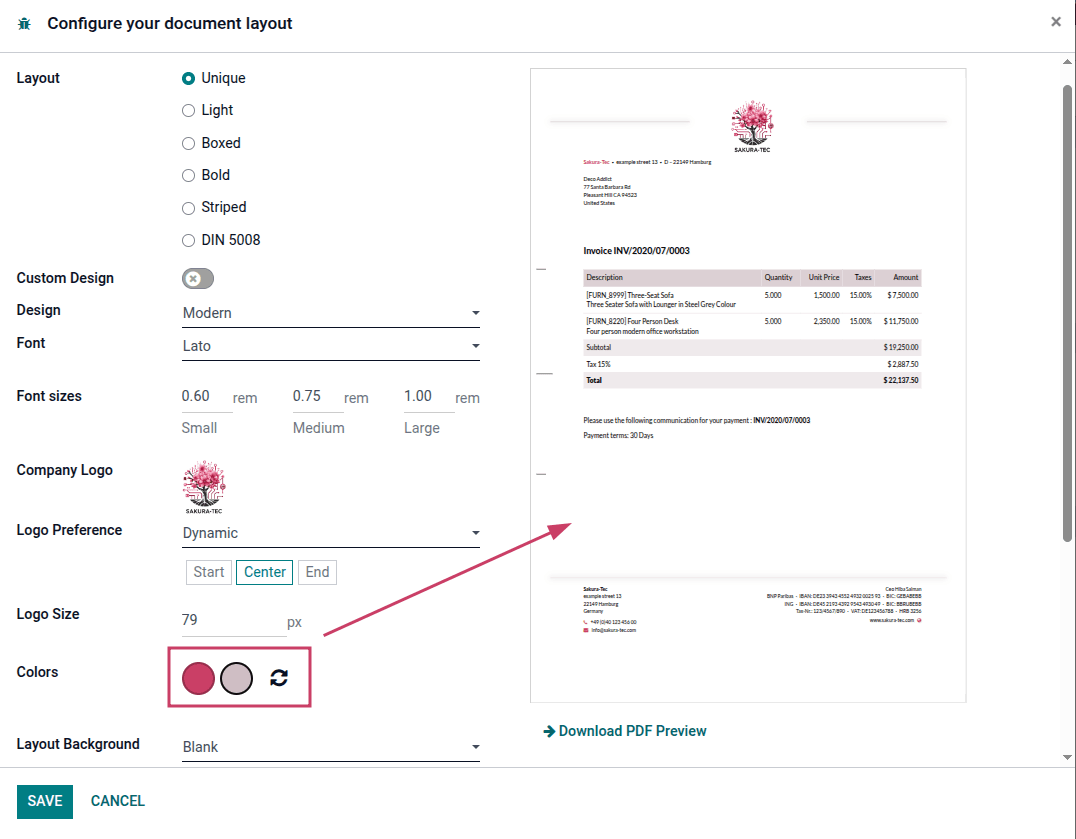
Task: Open the Design dropdown showing Modern
Action: coord(331,313)
